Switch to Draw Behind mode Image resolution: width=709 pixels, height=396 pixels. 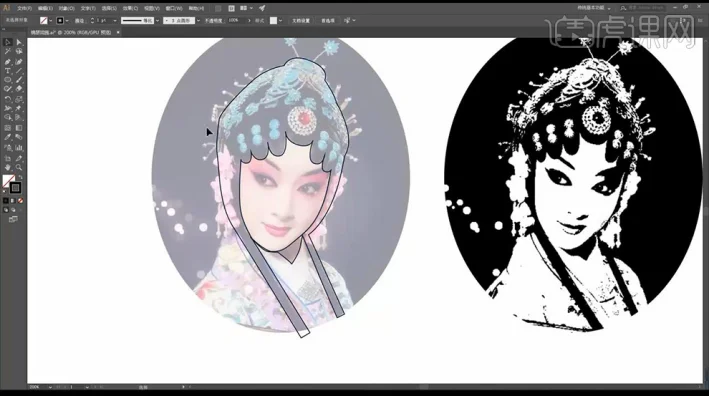pos(13,210)
